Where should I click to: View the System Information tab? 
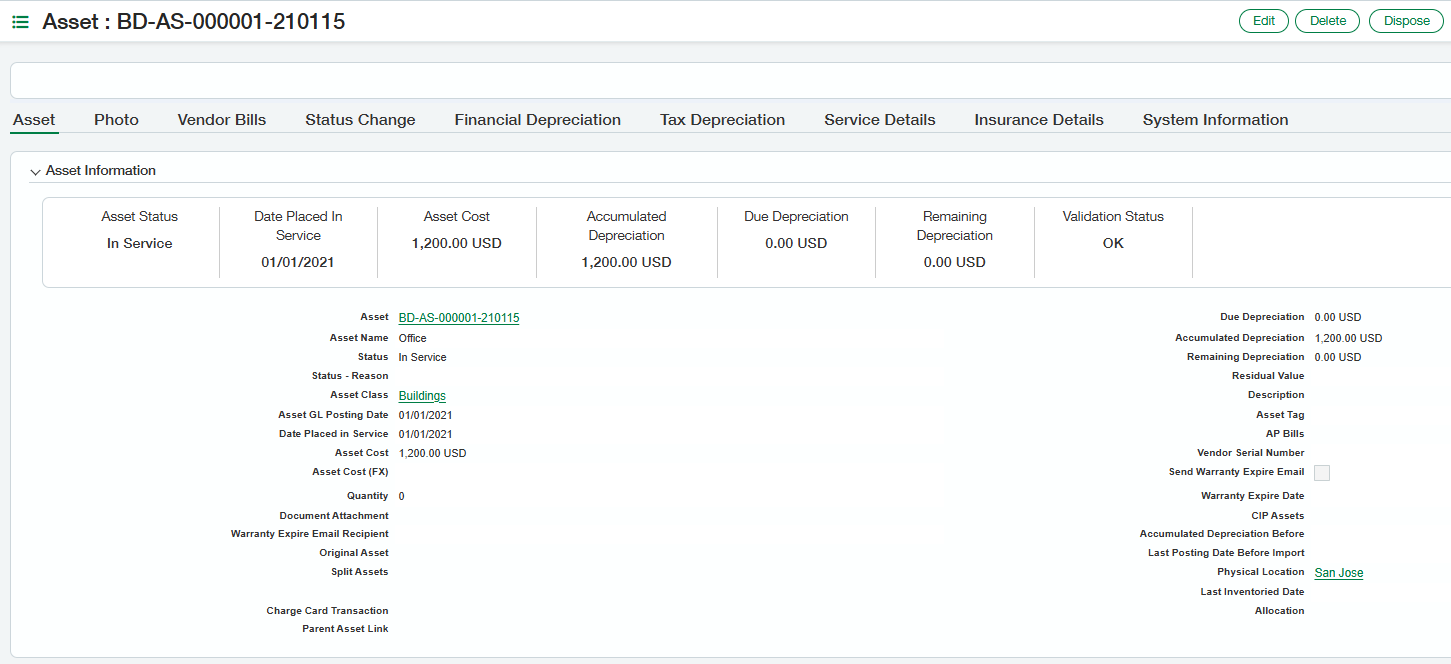1215,119
